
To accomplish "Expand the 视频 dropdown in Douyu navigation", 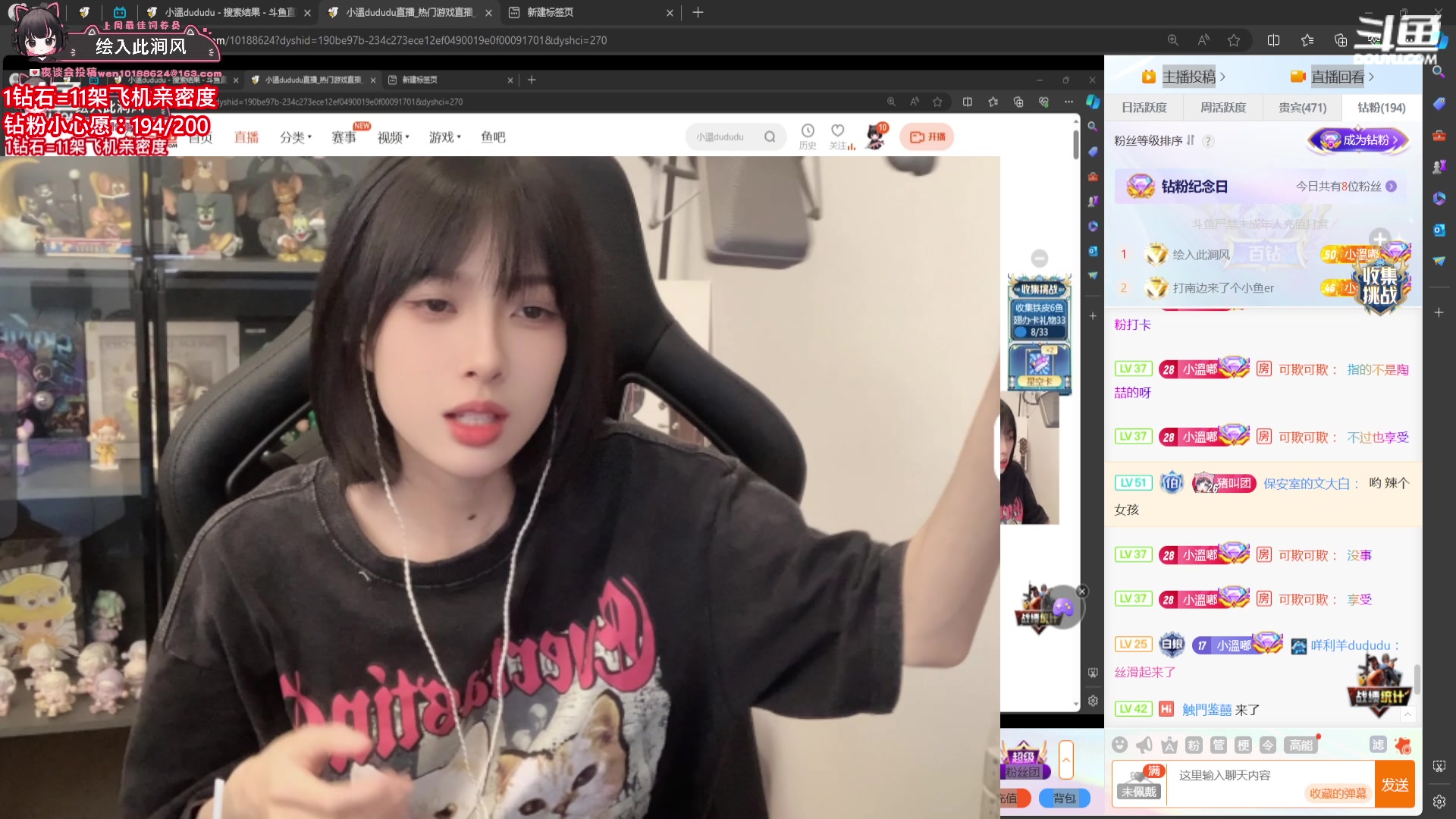I will tap(394, 137).
